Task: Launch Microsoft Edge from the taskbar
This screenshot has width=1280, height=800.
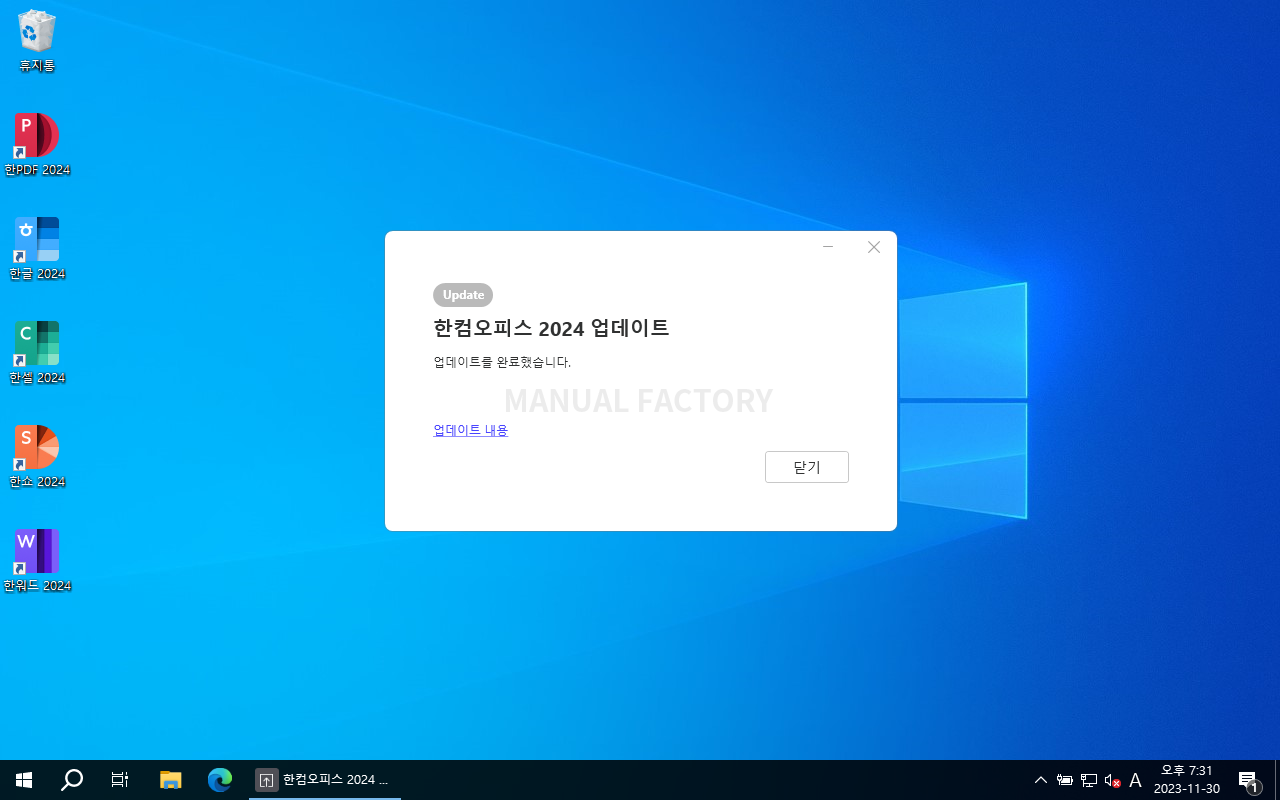Action: 220,780
